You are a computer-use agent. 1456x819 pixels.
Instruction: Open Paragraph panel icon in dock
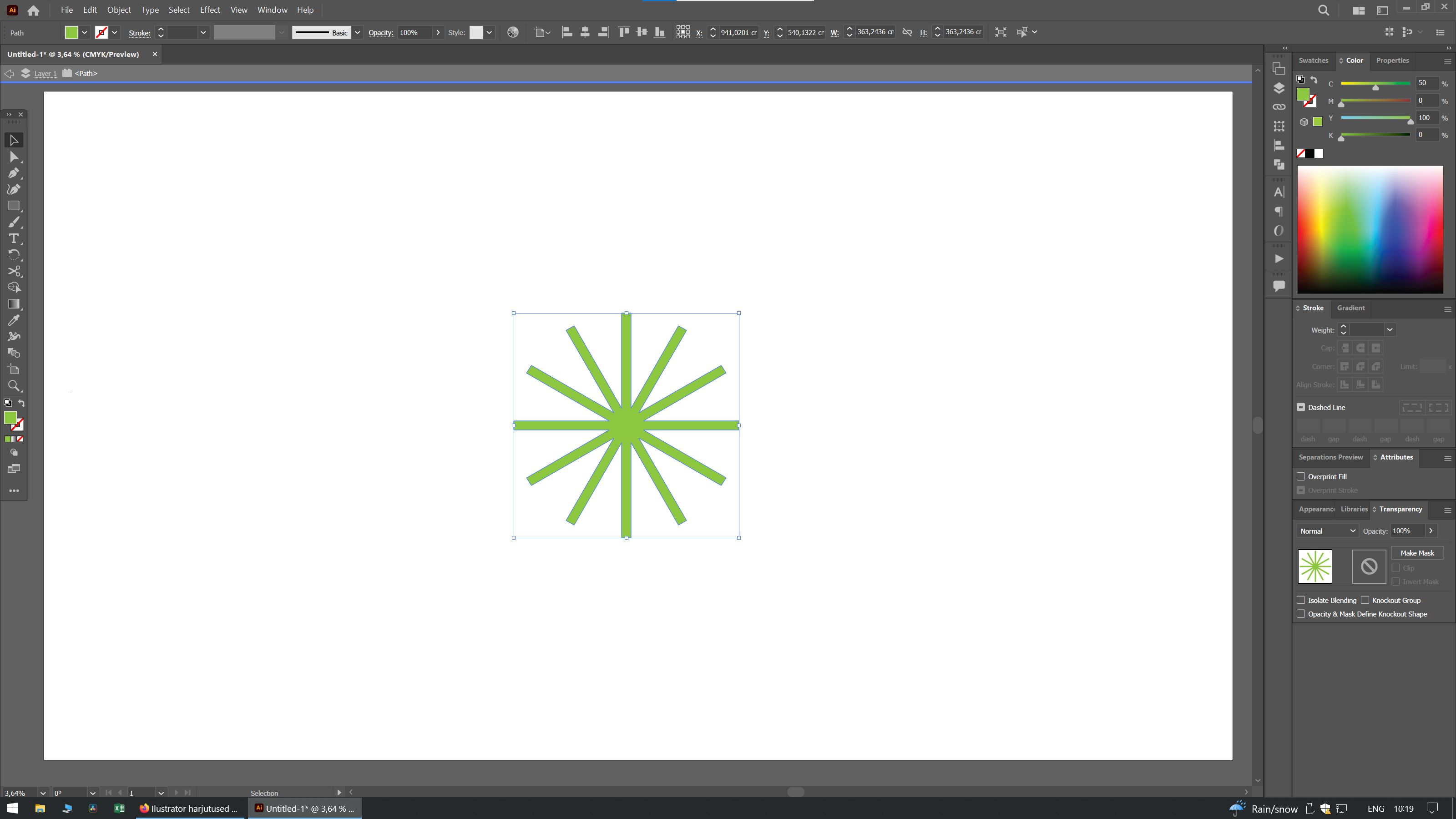(1279, 212)
